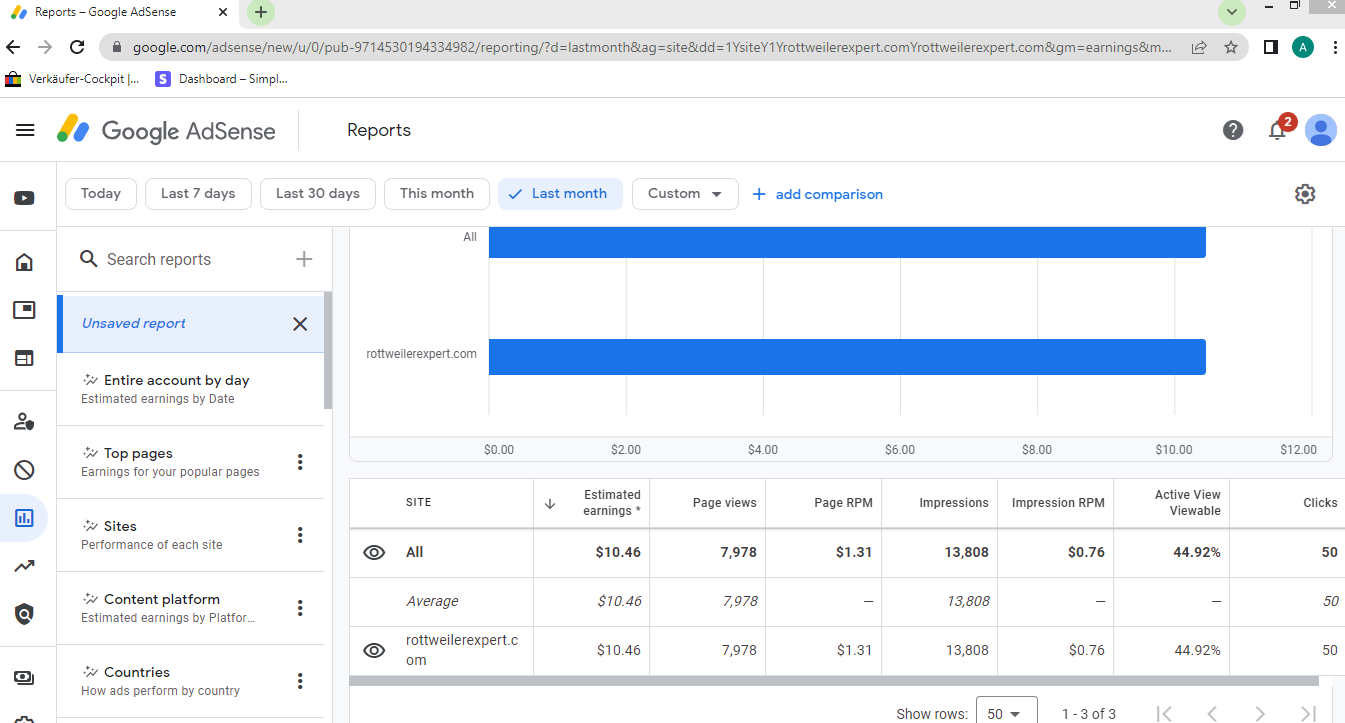Click the Google AdSense logo
The height and width of the screenshot is (723, 1345).
(166, 130)
